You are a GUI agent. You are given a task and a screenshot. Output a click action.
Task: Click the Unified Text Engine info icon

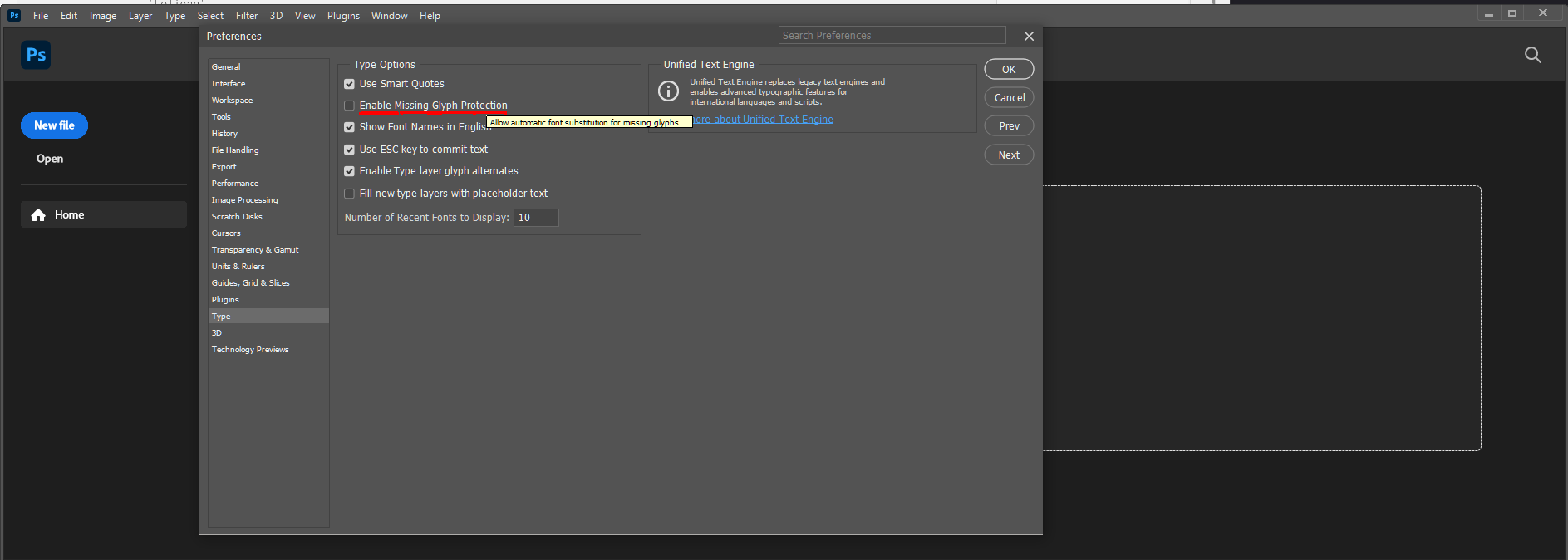pos(668,91)
